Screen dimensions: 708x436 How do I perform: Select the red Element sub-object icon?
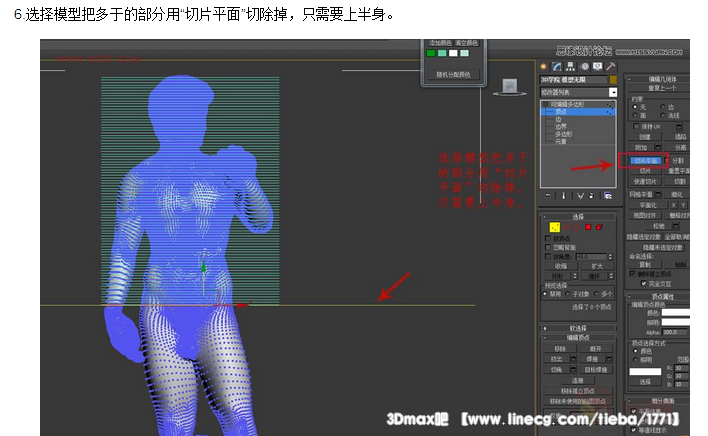pos(600,228)
